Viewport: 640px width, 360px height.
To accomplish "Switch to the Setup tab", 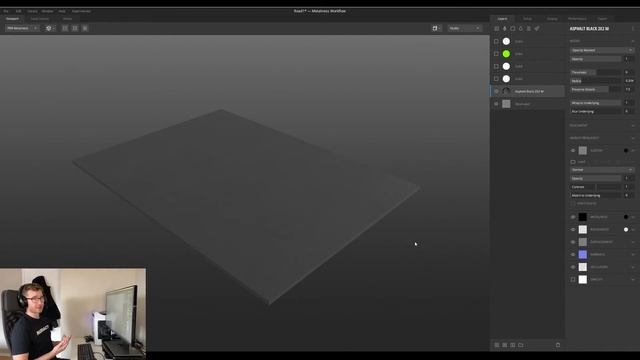I will [527, 19].
